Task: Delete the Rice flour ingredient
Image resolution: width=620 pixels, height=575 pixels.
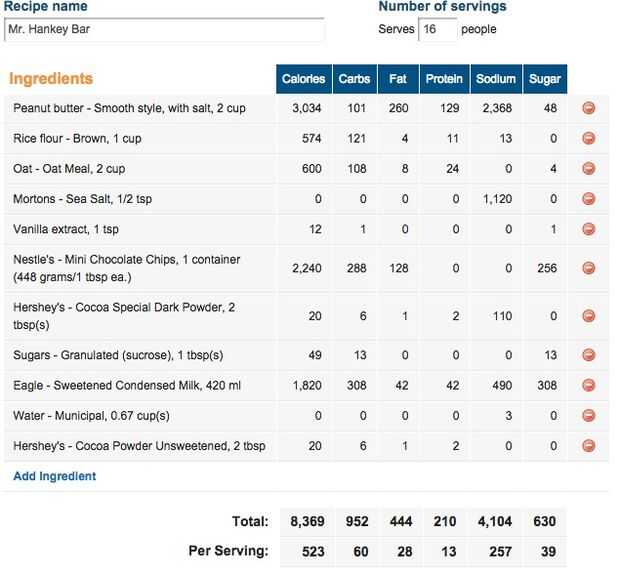Action: (x=588, y=138)
